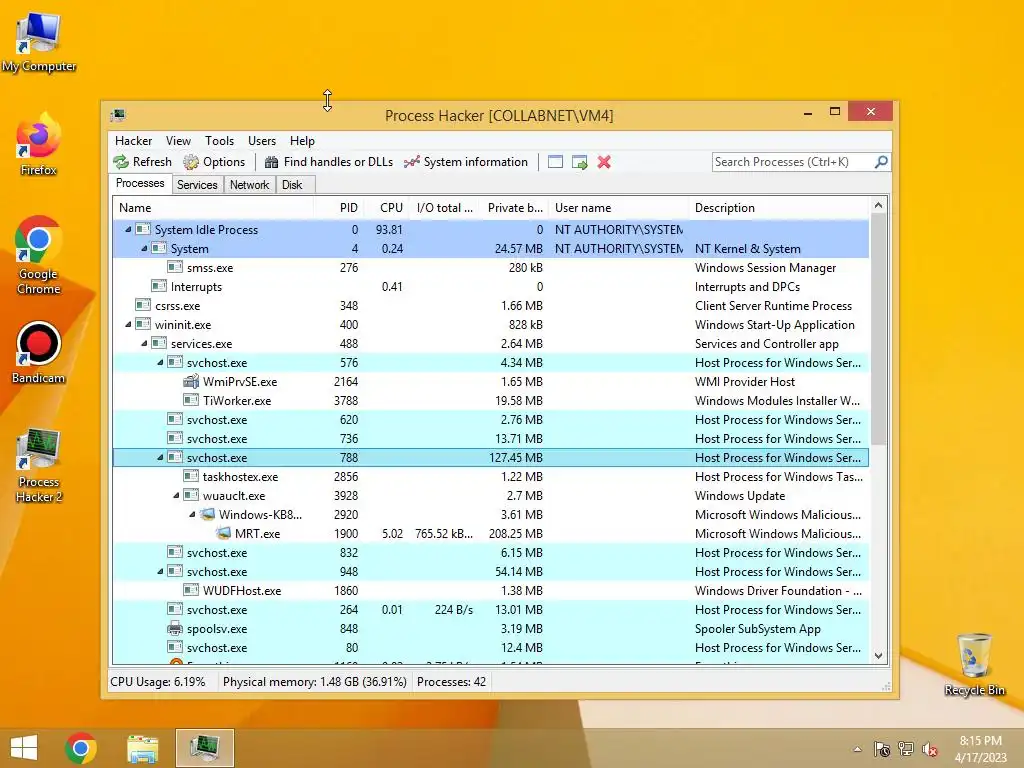Click the spoolsv.exe printer icon
Image resolution: width=1024 pixels, height=768 pixels.
175,628
